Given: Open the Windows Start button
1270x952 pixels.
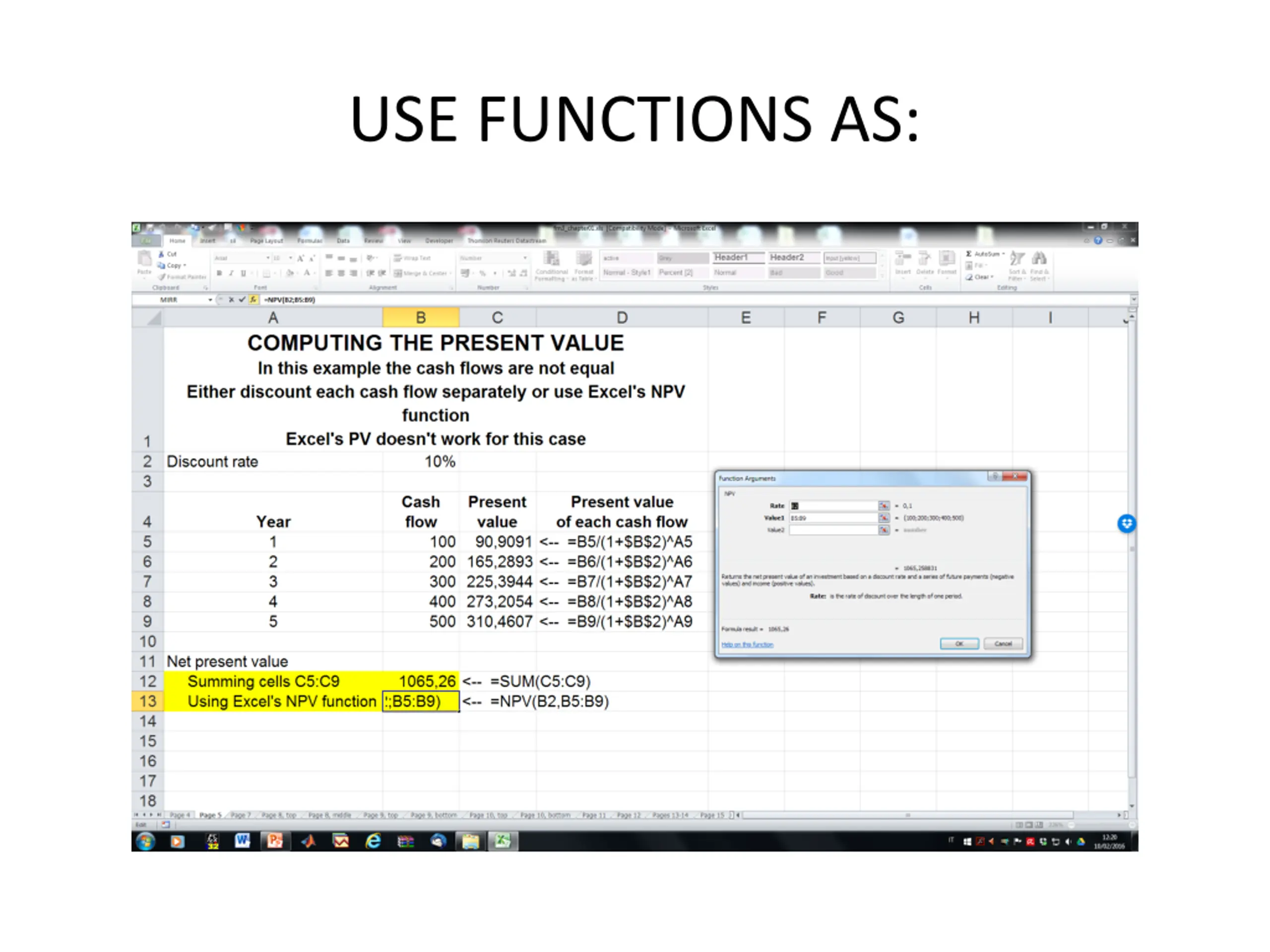Looking at the screenshot, I should point(146,841).
